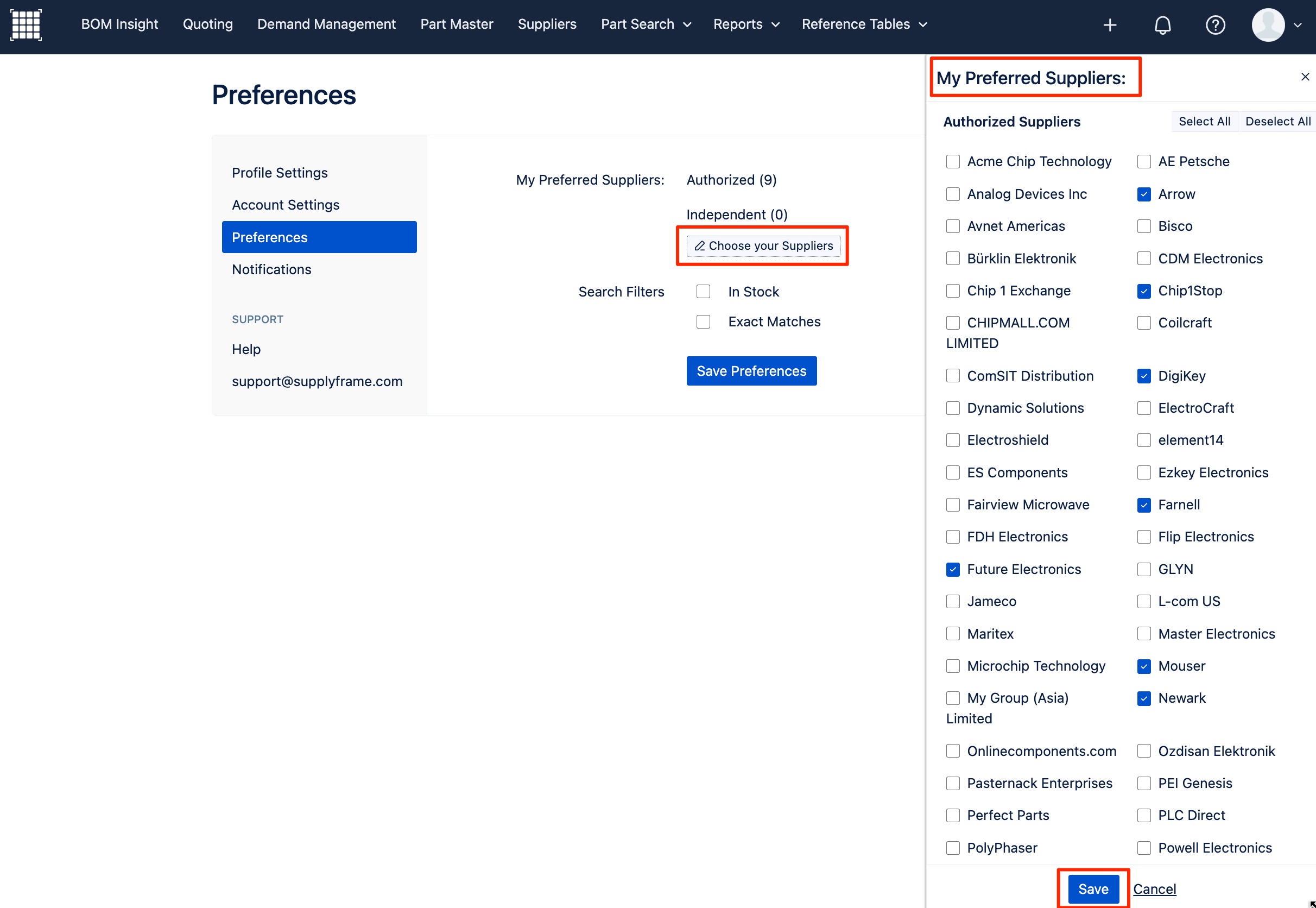Viewport: 1316px width, 908px height.
Task: Uncheck Future Electronics supplier
Action: click(953, 570)
